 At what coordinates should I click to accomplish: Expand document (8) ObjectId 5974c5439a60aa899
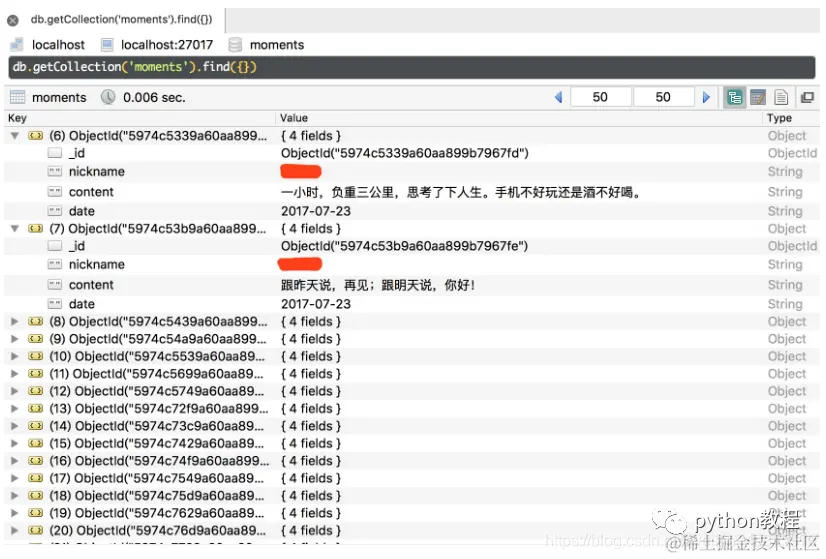15,321
